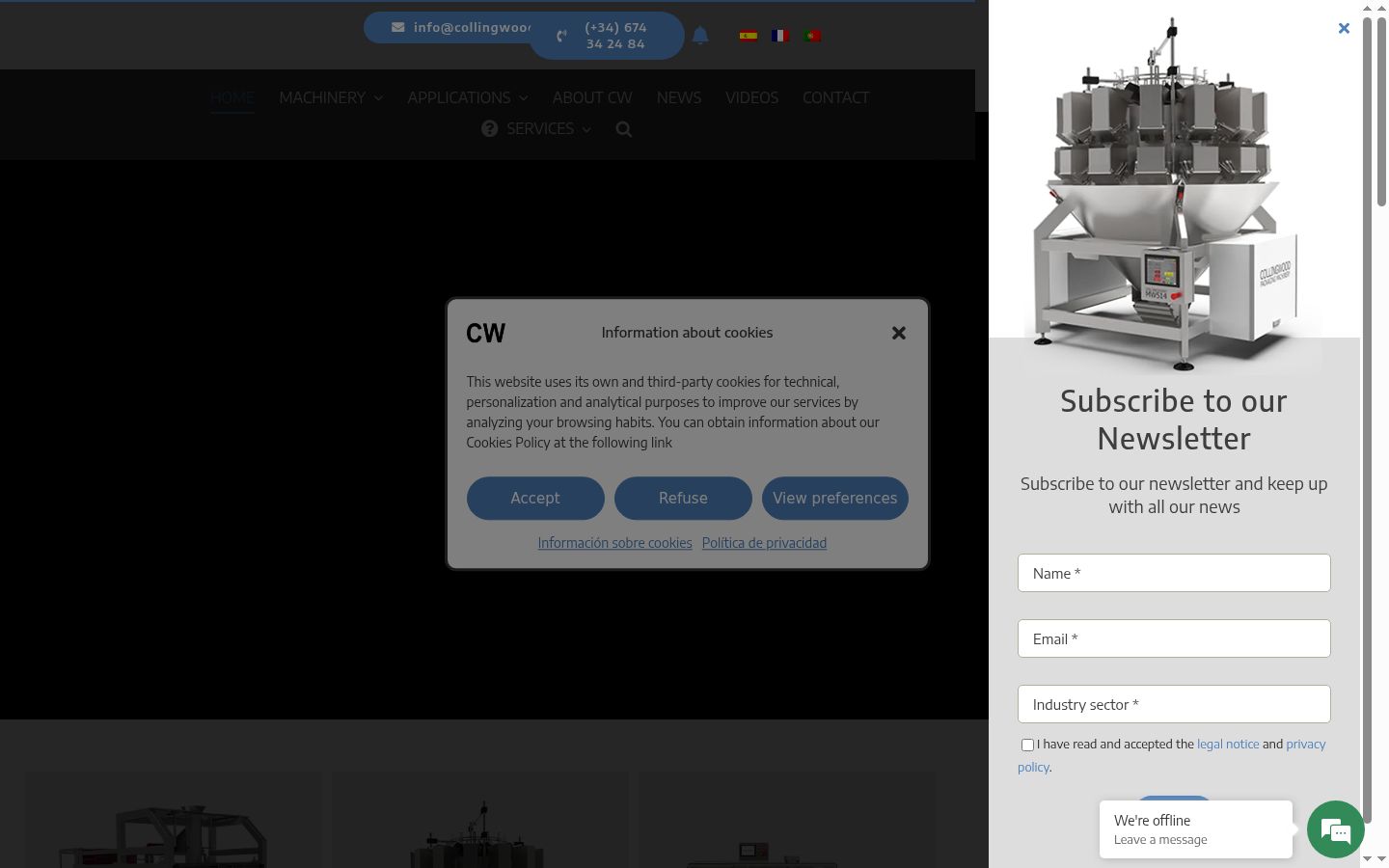This screenshot has height=868, width=1389.
Task: Focus the Industry sector input field
Action: pyautogui.click(x=1174, y=704)
